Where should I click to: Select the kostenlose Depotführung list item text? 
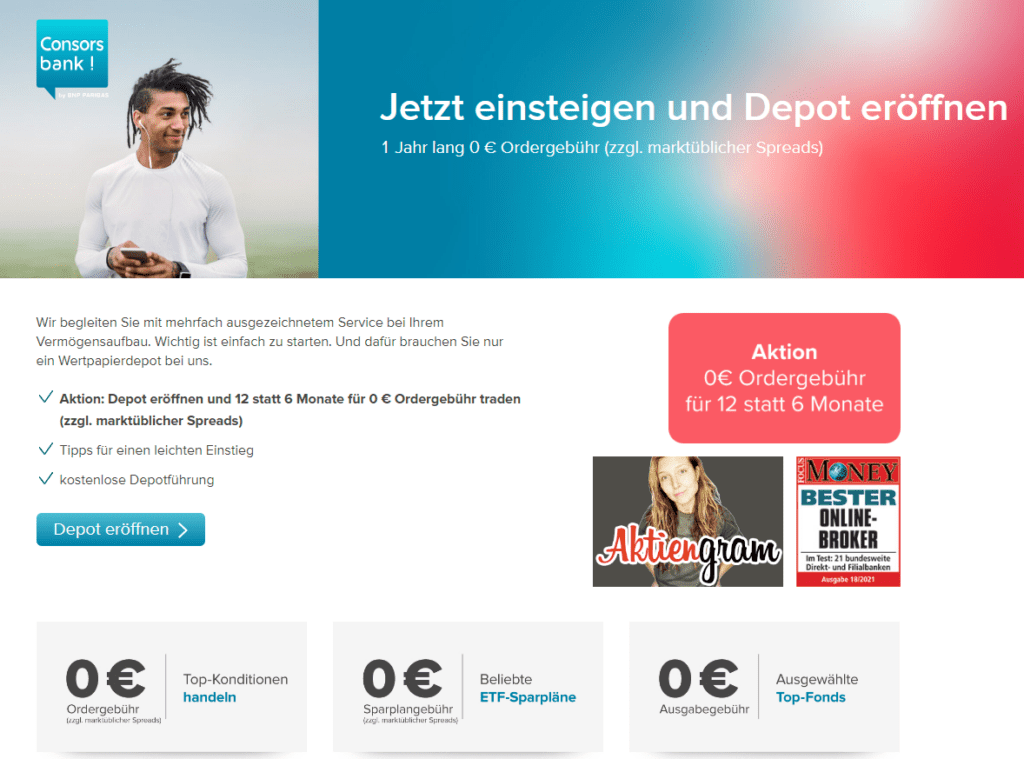click(136, 480)
